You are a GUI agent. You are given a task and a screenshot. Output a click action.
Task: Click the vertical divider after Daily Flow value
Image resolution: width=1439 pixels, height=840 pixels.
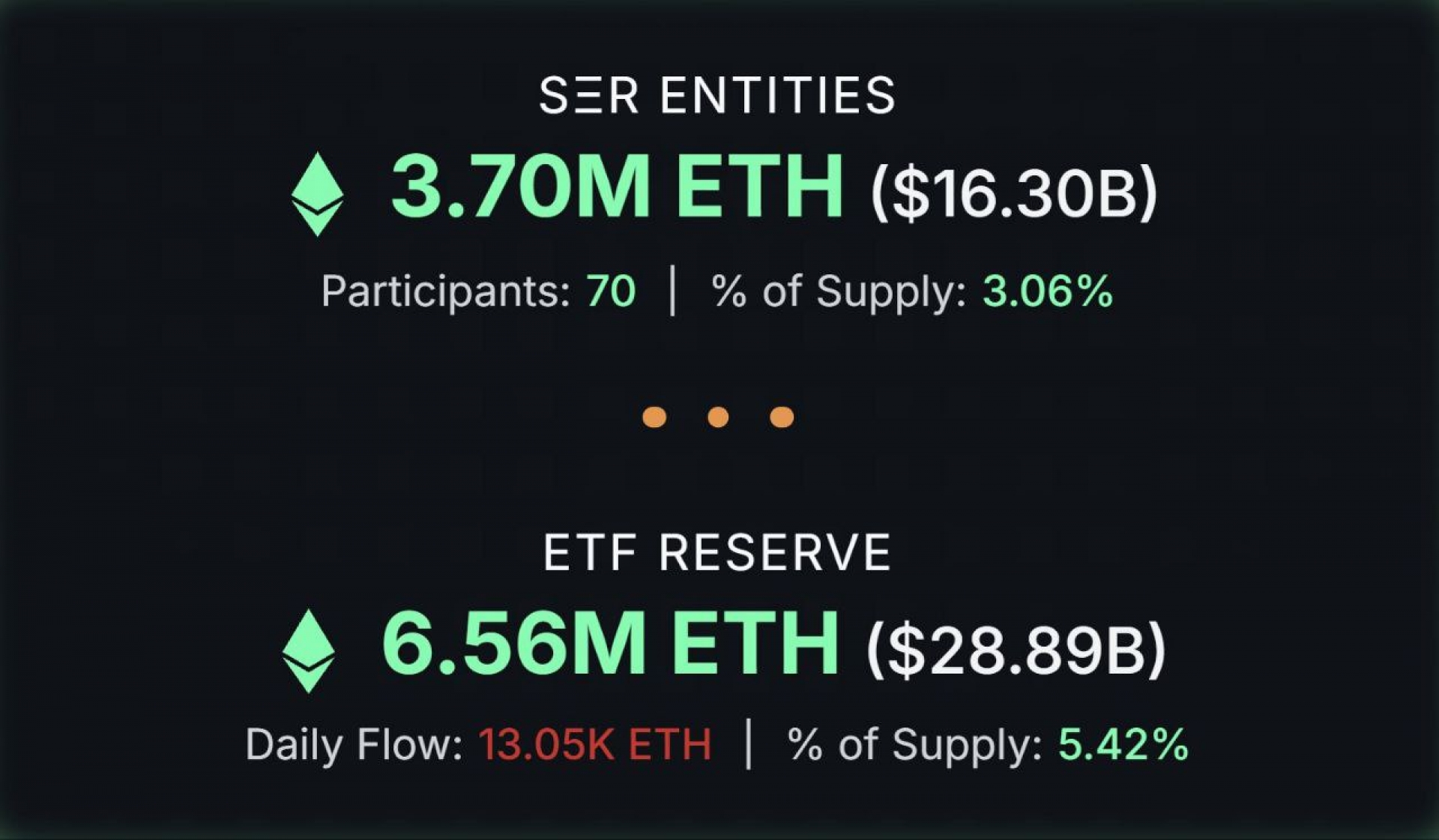(x=749, y=744)
